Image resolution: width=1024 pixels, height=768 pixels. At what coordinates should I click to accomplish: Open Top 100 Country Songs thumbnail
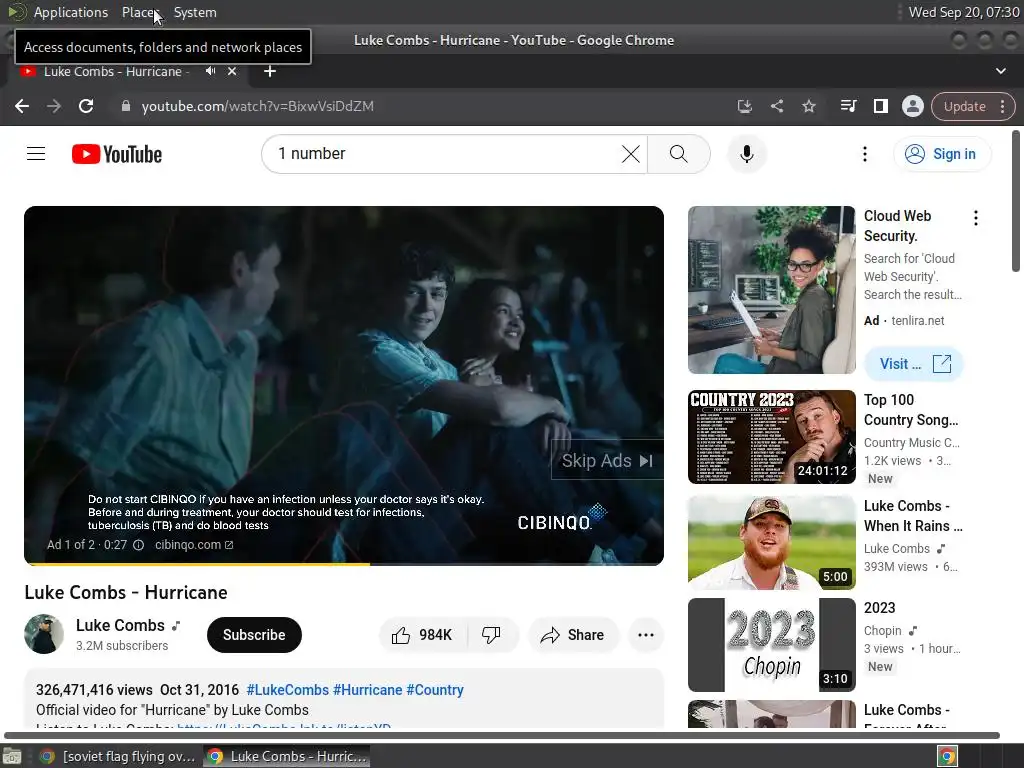tap(771, 437)
